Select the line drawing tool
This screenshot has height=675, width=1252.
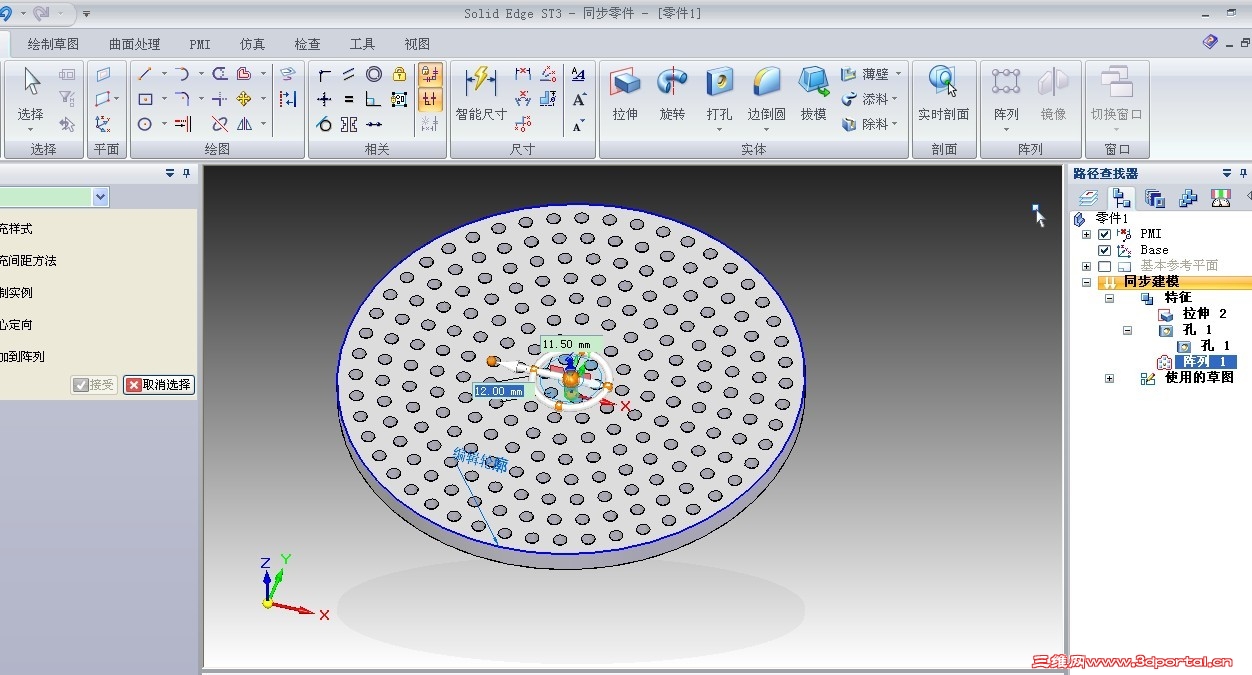tap(145, 74)
